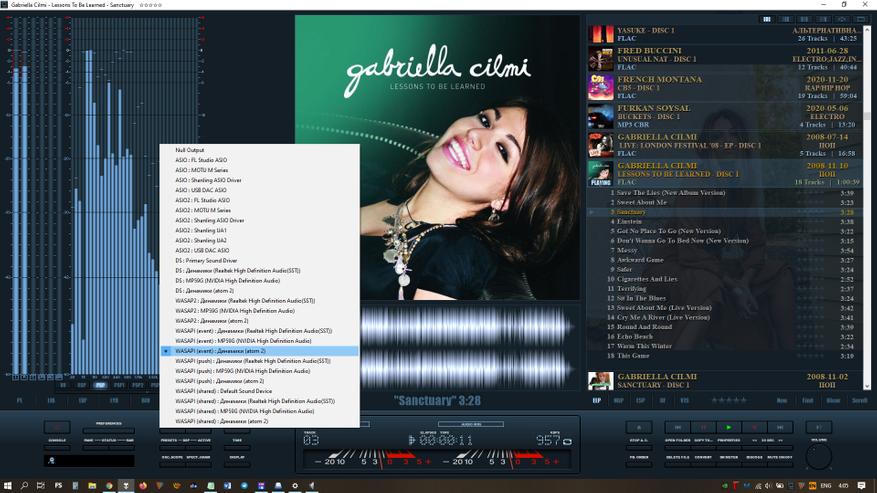Screen dimensions: 877x493
Task: Open Gabriella Cilmi Sanctuary Disc 1 album
Action: [x=725, y=381]
